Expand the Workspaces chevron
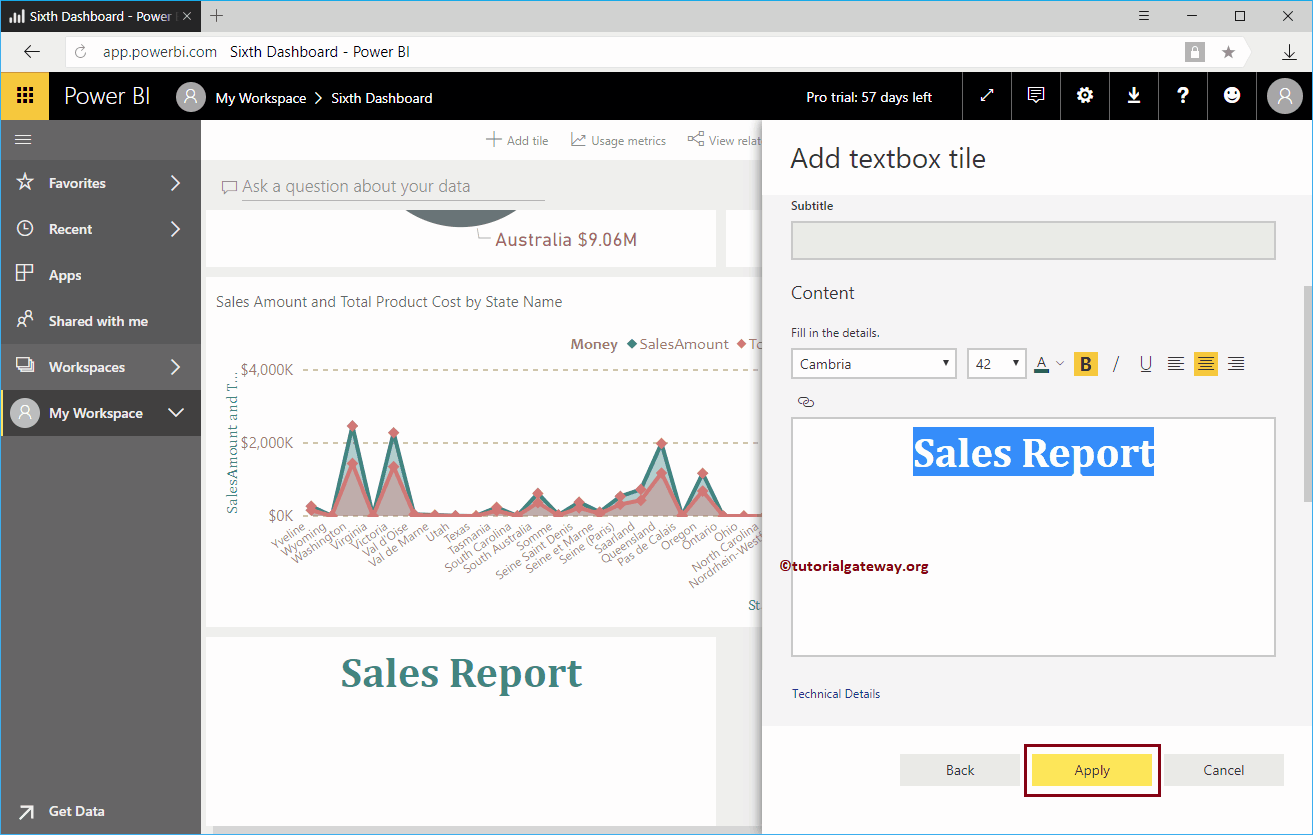Screen dimensions: 1313x835 pyautogui.click(x=176, y=367)
